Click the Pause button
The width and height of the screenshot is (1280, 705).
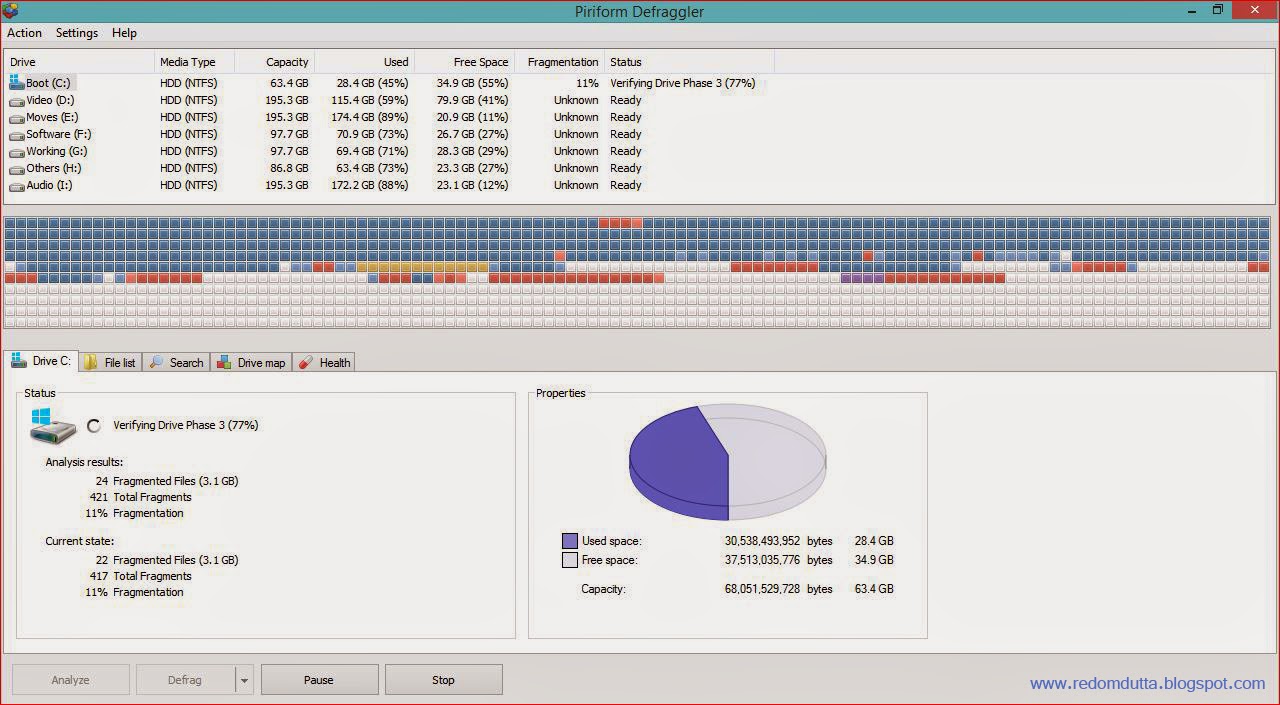point(319,680)
